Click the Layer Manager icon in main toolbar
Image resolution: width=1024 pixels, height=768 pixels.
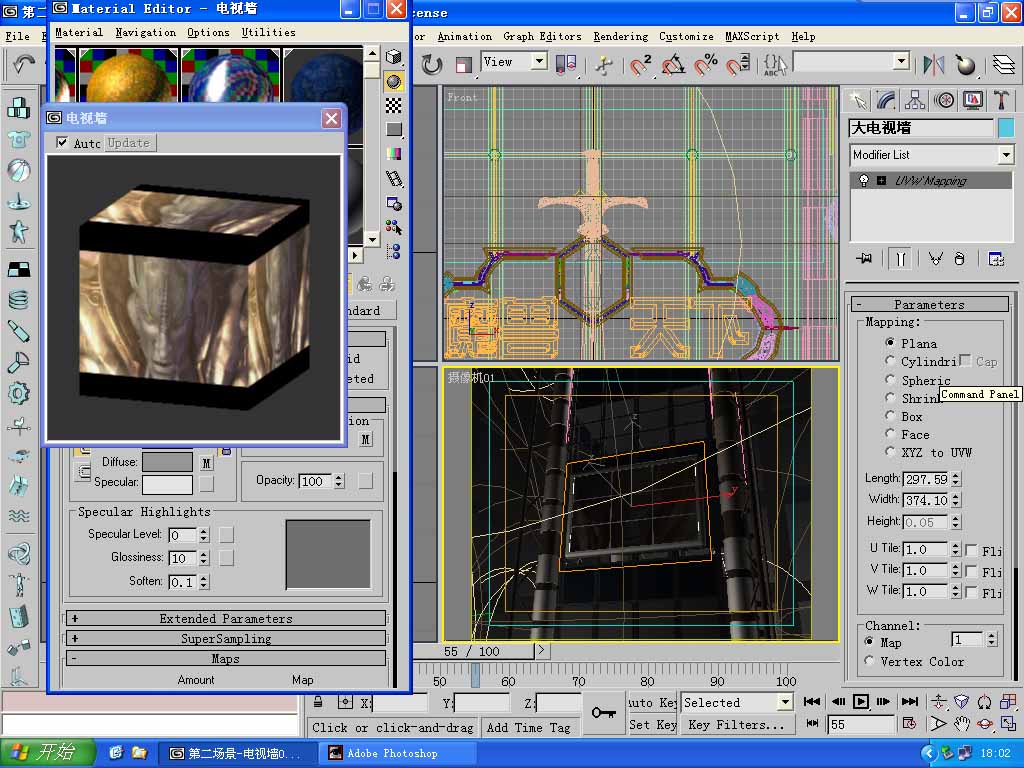click(x=1004, y=64)
